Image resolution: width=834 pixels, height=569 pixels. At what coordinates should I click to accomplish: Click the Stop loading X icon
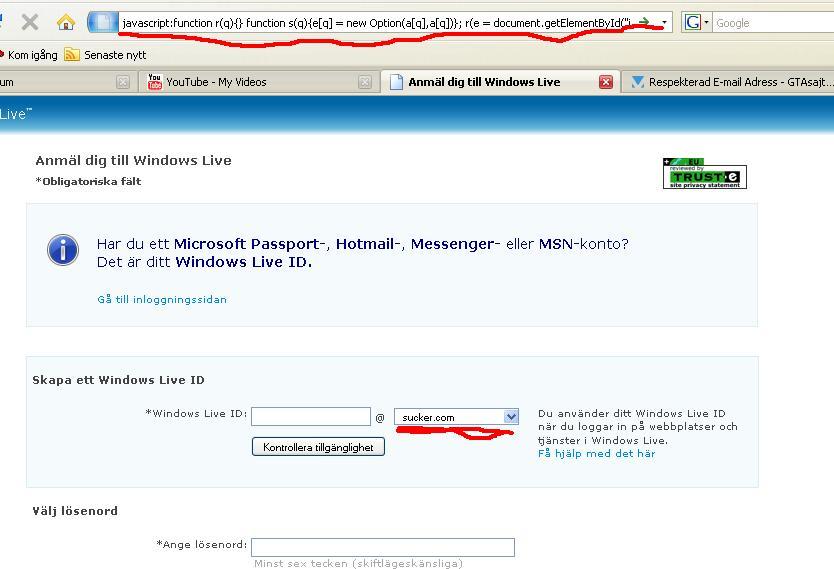tap(30, 22)
